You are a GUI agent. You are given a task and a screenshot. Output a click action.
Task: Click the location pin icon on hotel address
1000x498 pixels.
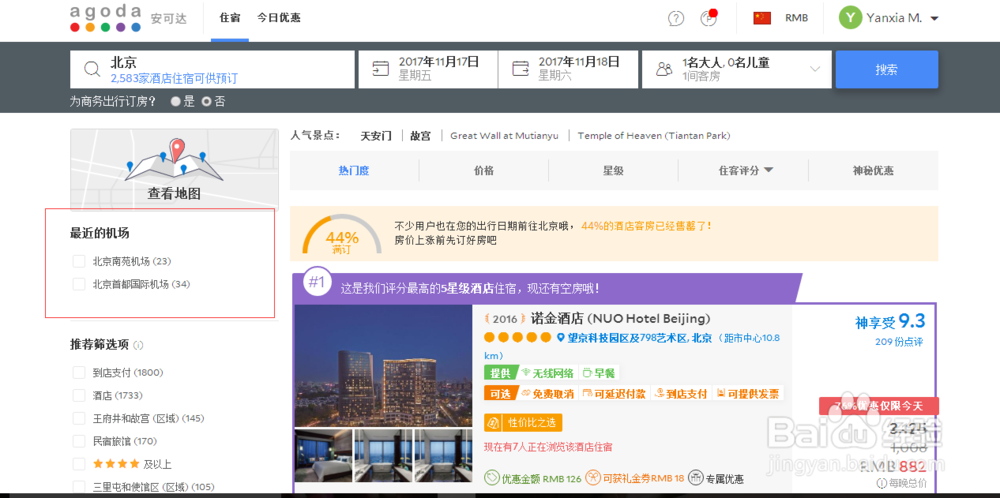(561, 337)
